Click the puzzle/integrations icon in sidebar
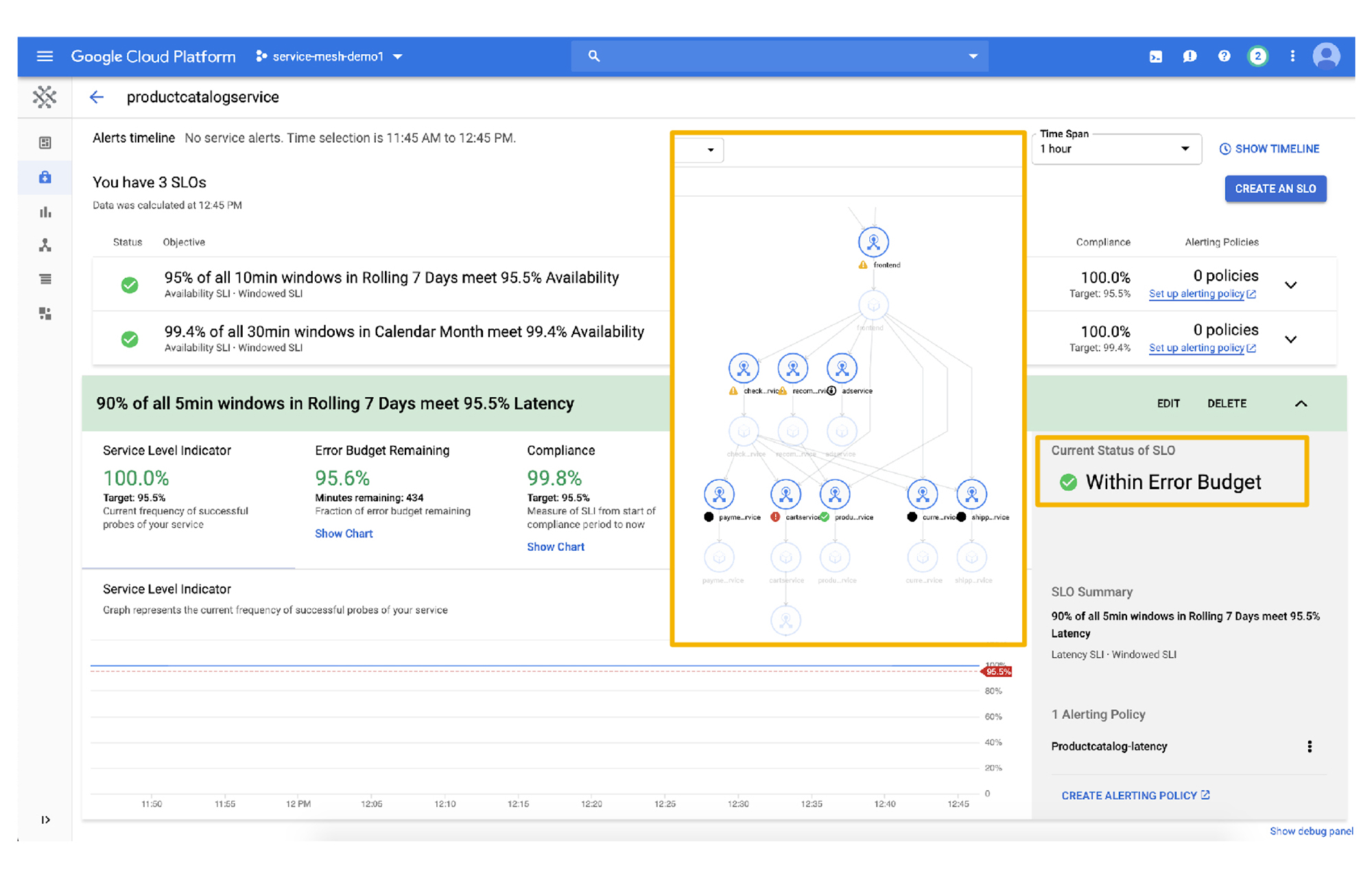 [45, 313]
